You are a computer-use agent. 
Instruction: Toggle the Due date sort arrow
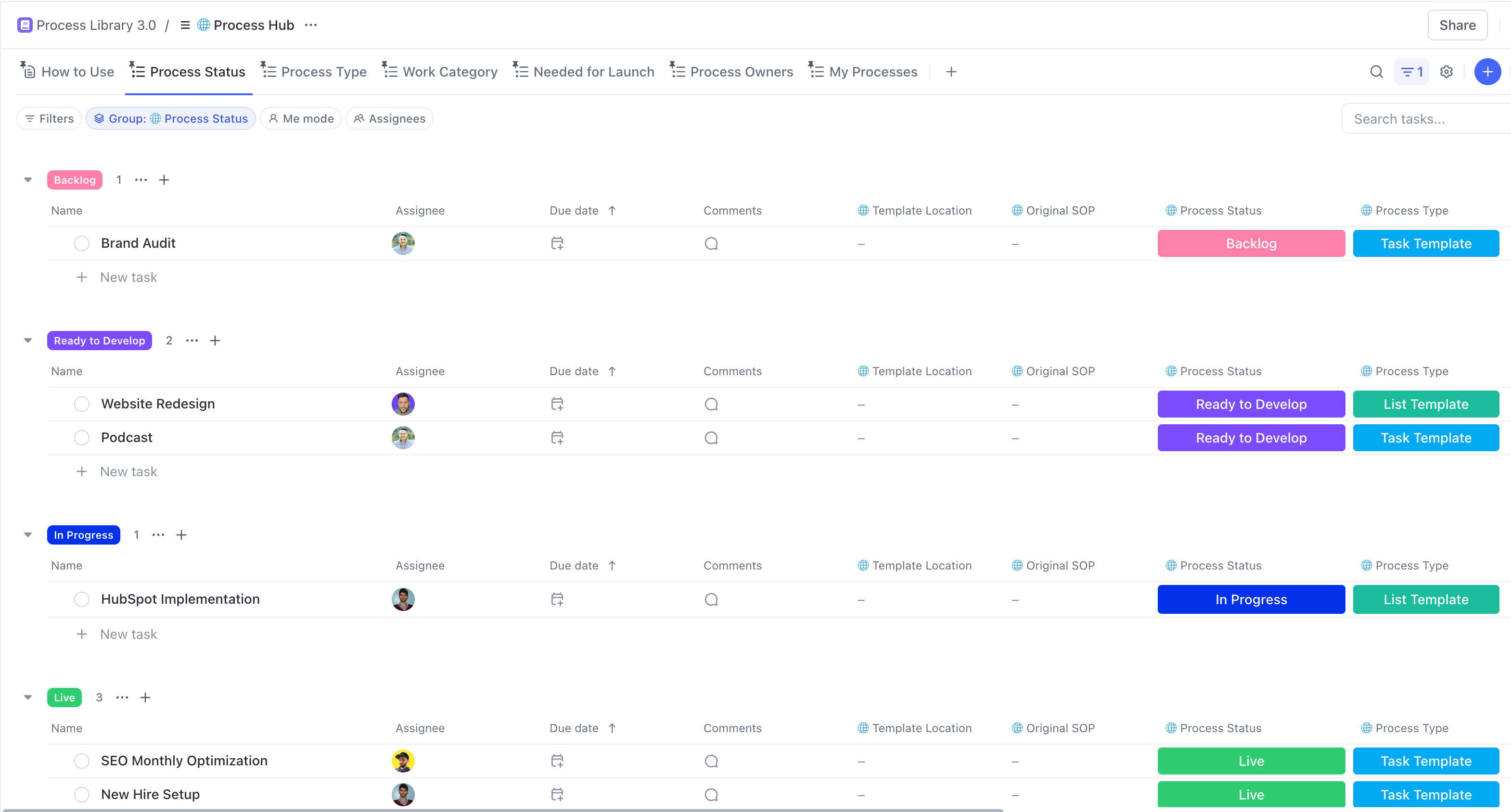(613, 210)
